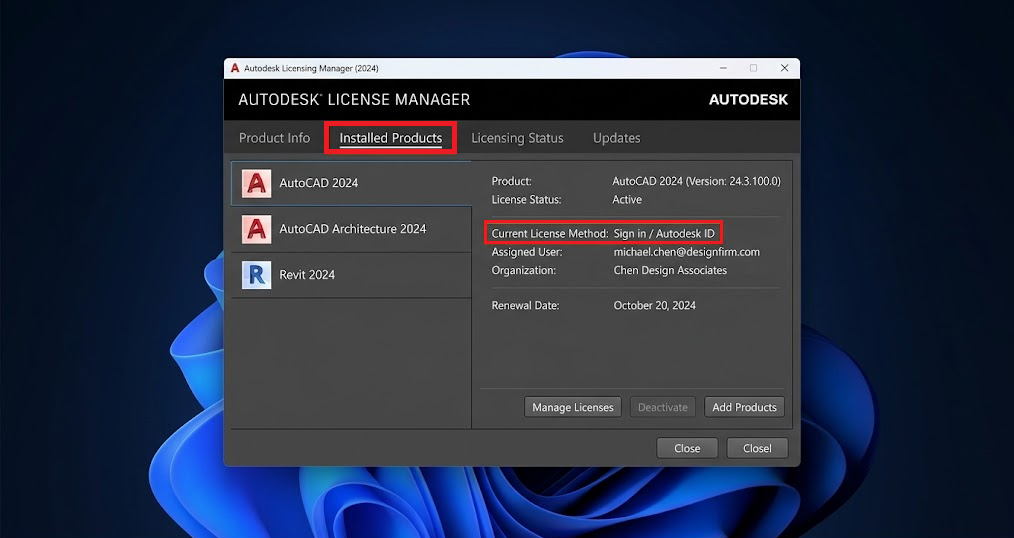The width and height of the screenshot is (1014, 538).
Task: Click the Autodesk Licensing Manager (2024) window title
Action: coord(311,68)
